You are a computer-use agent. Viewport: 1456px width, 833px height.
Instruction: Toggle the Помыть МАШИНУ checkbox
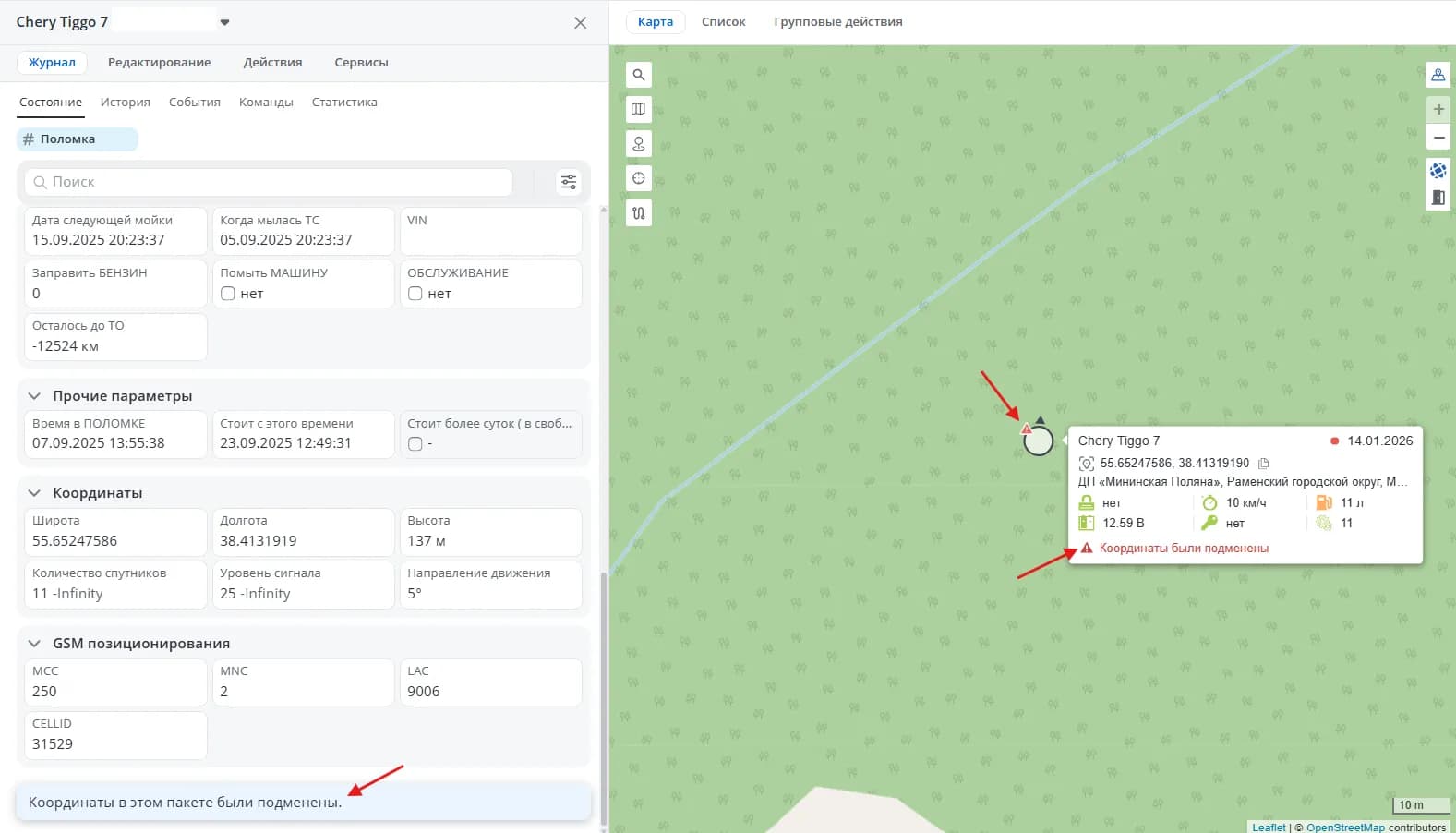point(228,294)
